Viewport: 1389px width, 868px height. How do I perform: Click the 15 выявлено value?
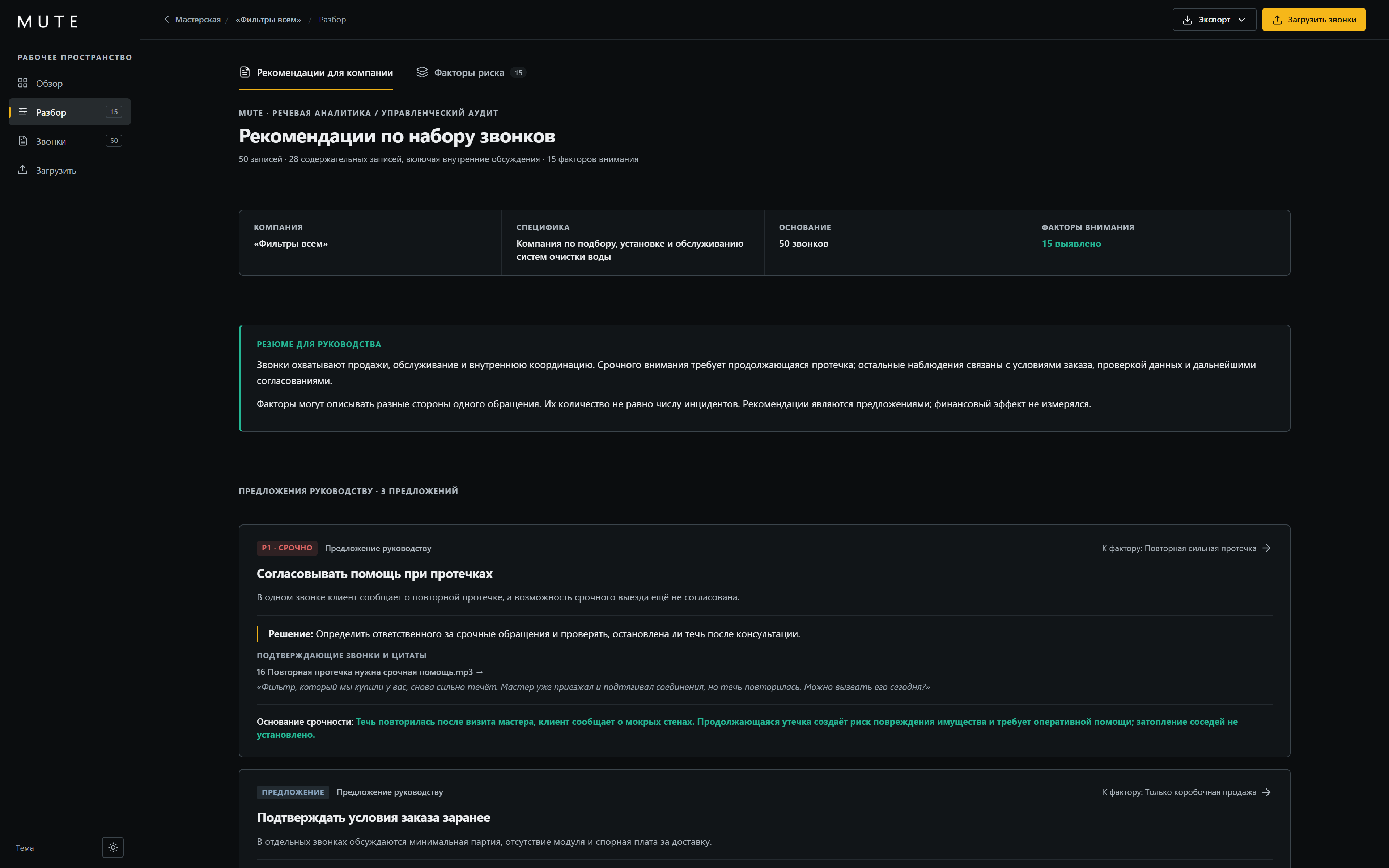(x=1071, y=243)
